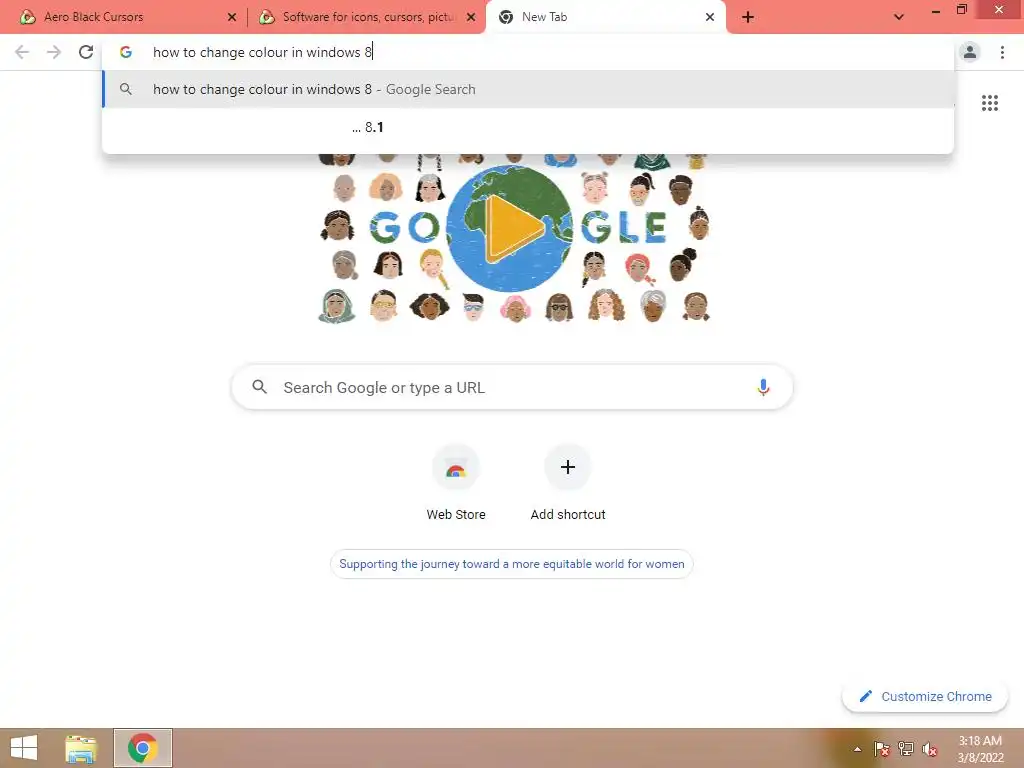Click the Customize Chrome button

click(x=925, y=696)
